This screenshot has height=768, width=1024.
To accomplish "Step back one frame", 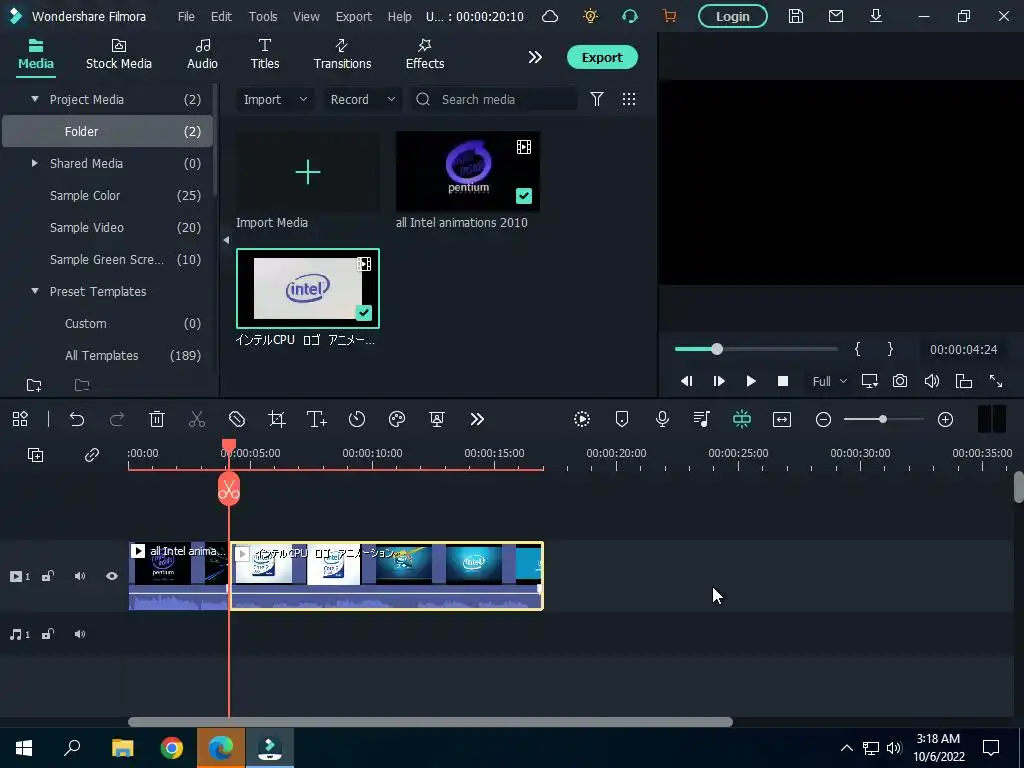I will click(686, 381).
